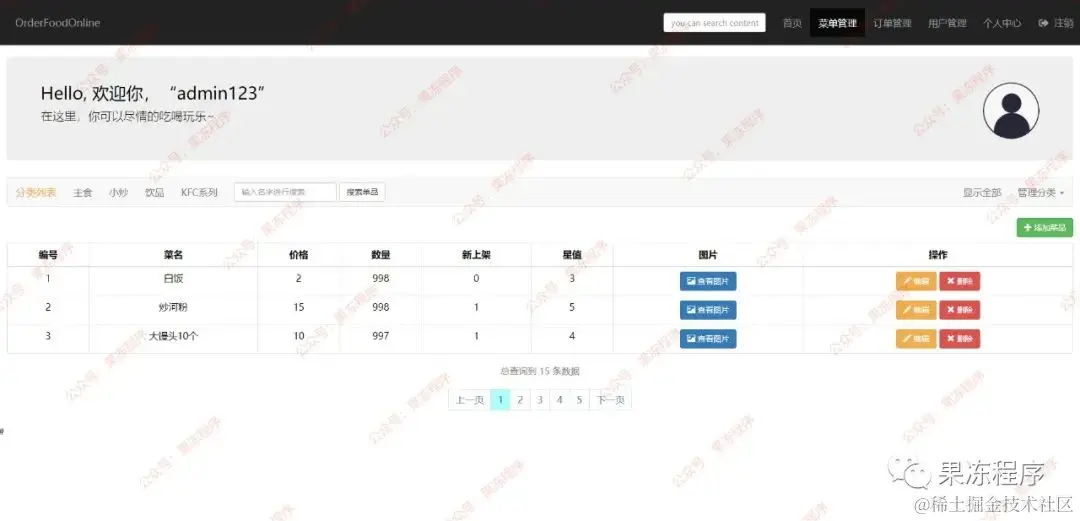
Task: Focus the dish name search field
Action: tap(285, 192)
